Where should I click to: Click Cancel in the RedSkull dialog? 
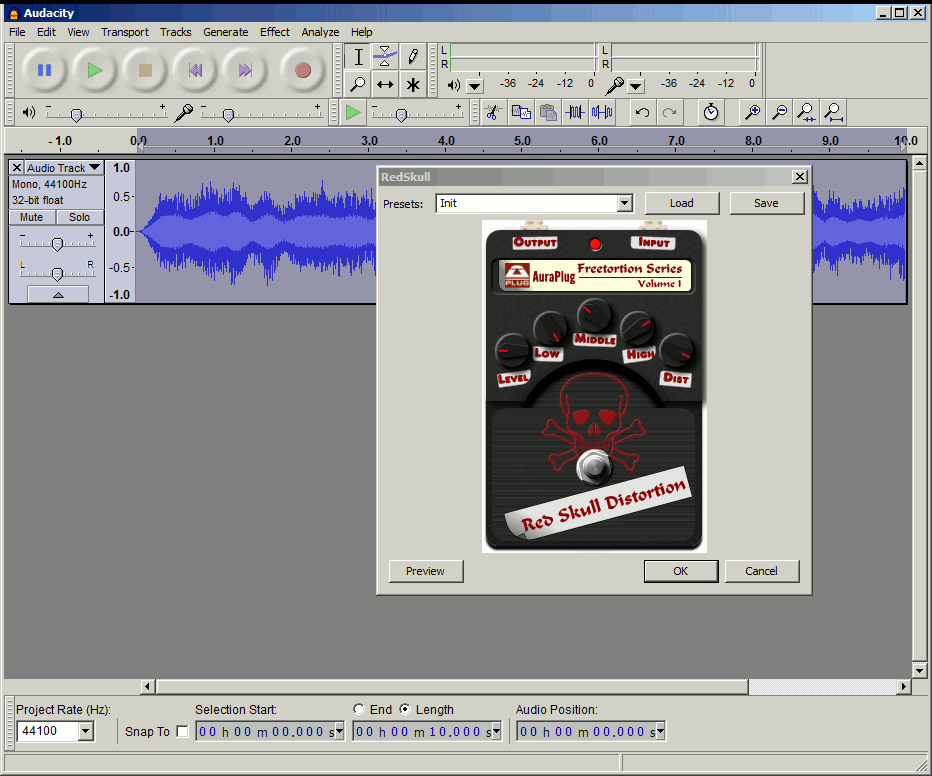tap(761, 571)
